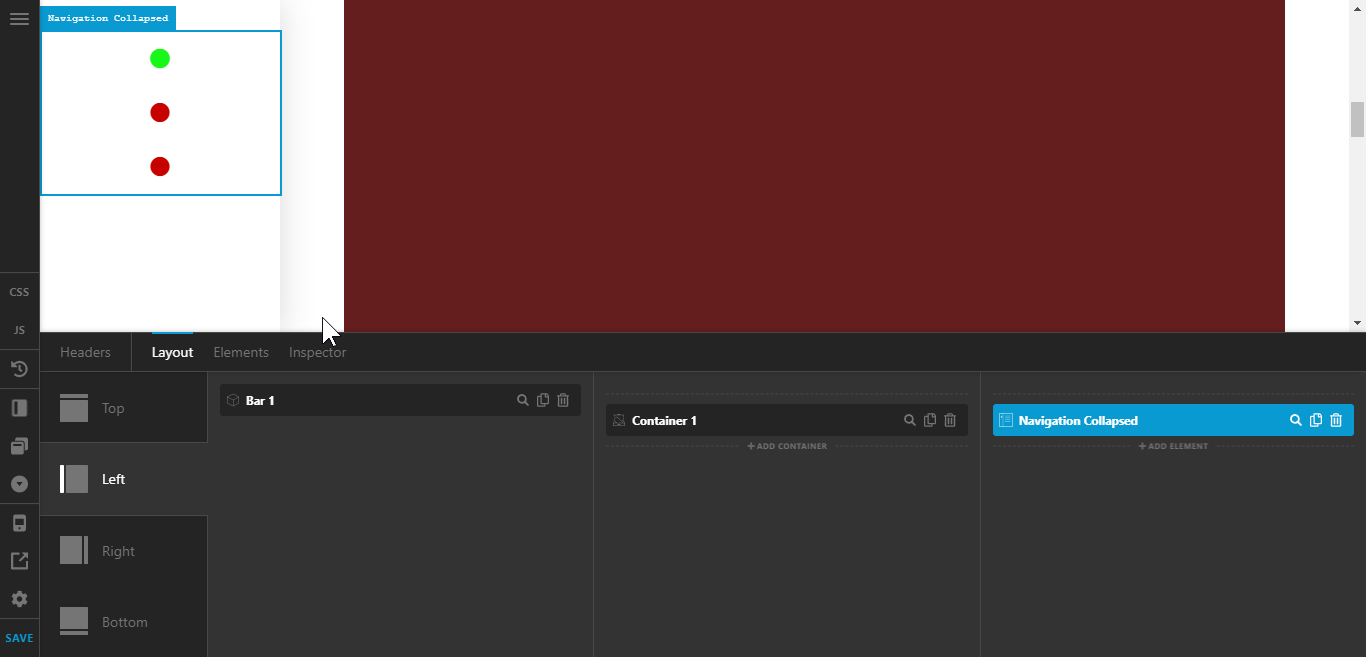Viewport: 1366px width, 657px height.
Task: Click the scrollbar down arrow in preview
Action: click(1357, 323)
